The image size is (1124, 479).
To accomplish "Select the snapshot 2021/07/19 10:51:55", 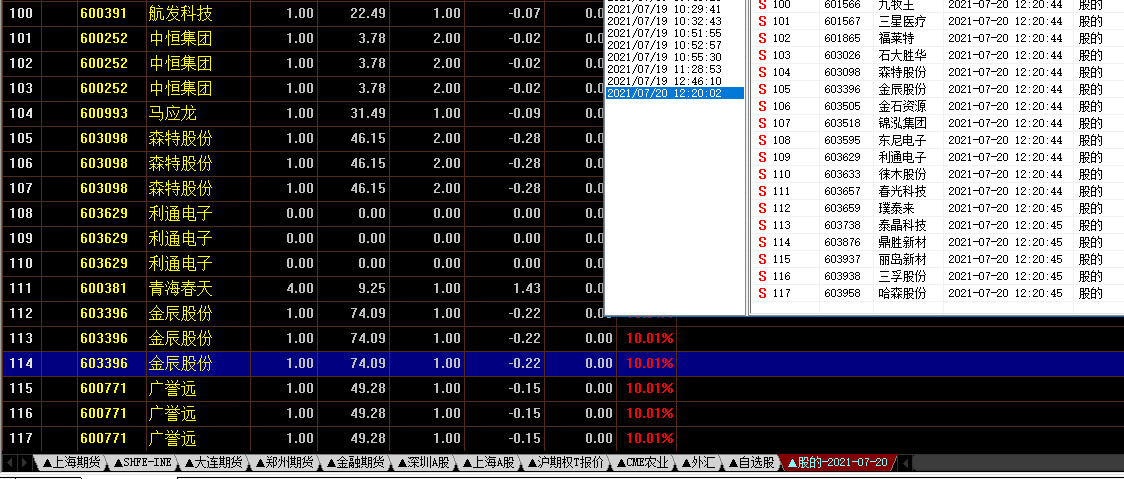I will click(664, 33).
